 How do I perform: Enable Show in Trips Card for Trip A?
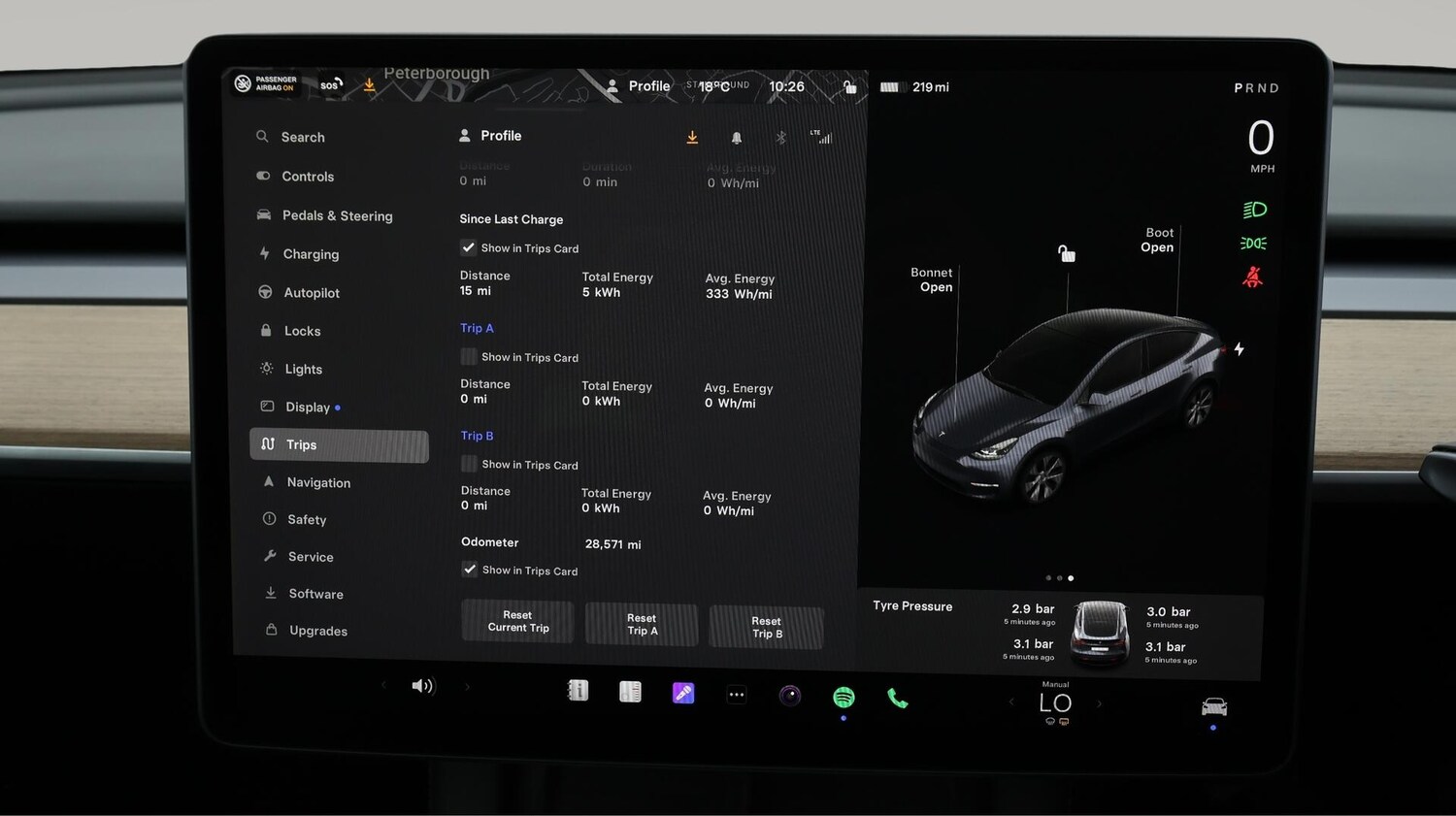(469, 356)
